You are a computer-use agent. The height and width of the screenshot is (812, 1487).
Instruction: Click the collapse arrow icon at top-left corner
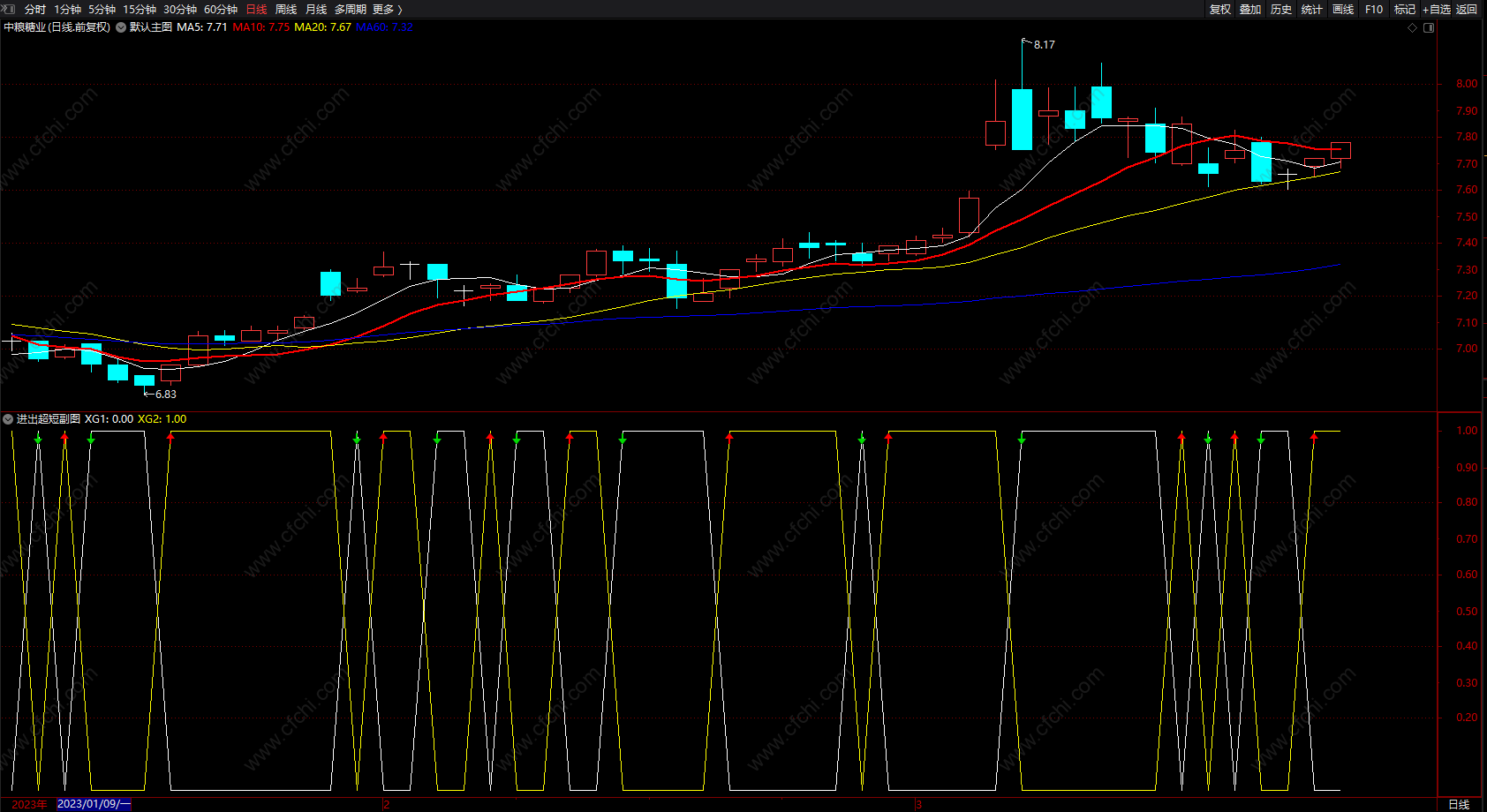(8, 9)
